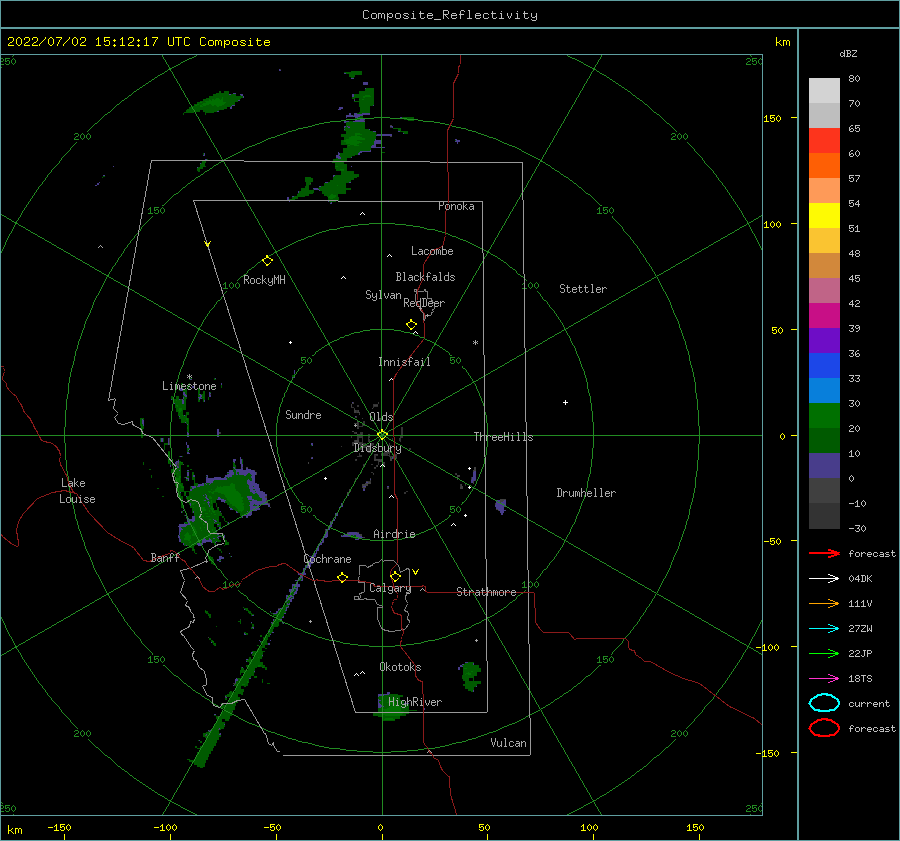Click the magenta 18TS arrow icon
Screen dimensions: 900x841
[824, 679]
